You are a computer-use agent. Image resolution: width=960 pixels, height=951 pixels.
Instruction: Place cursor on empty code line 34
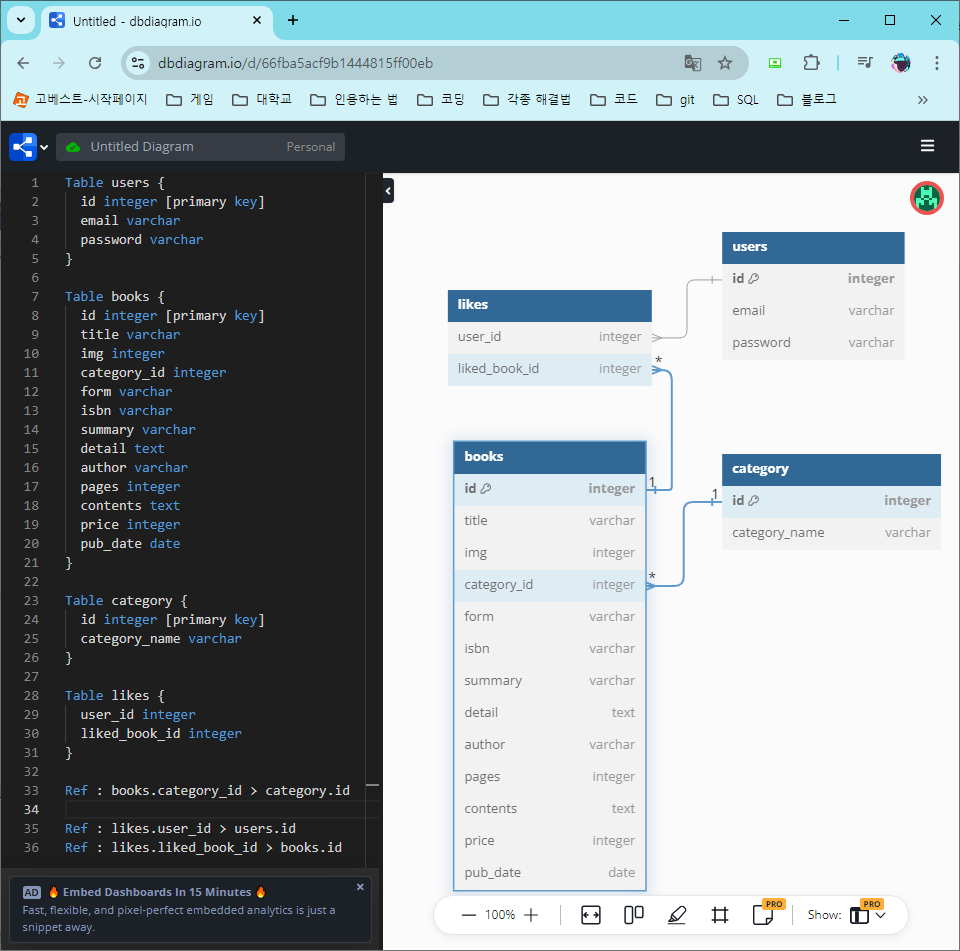214,810
